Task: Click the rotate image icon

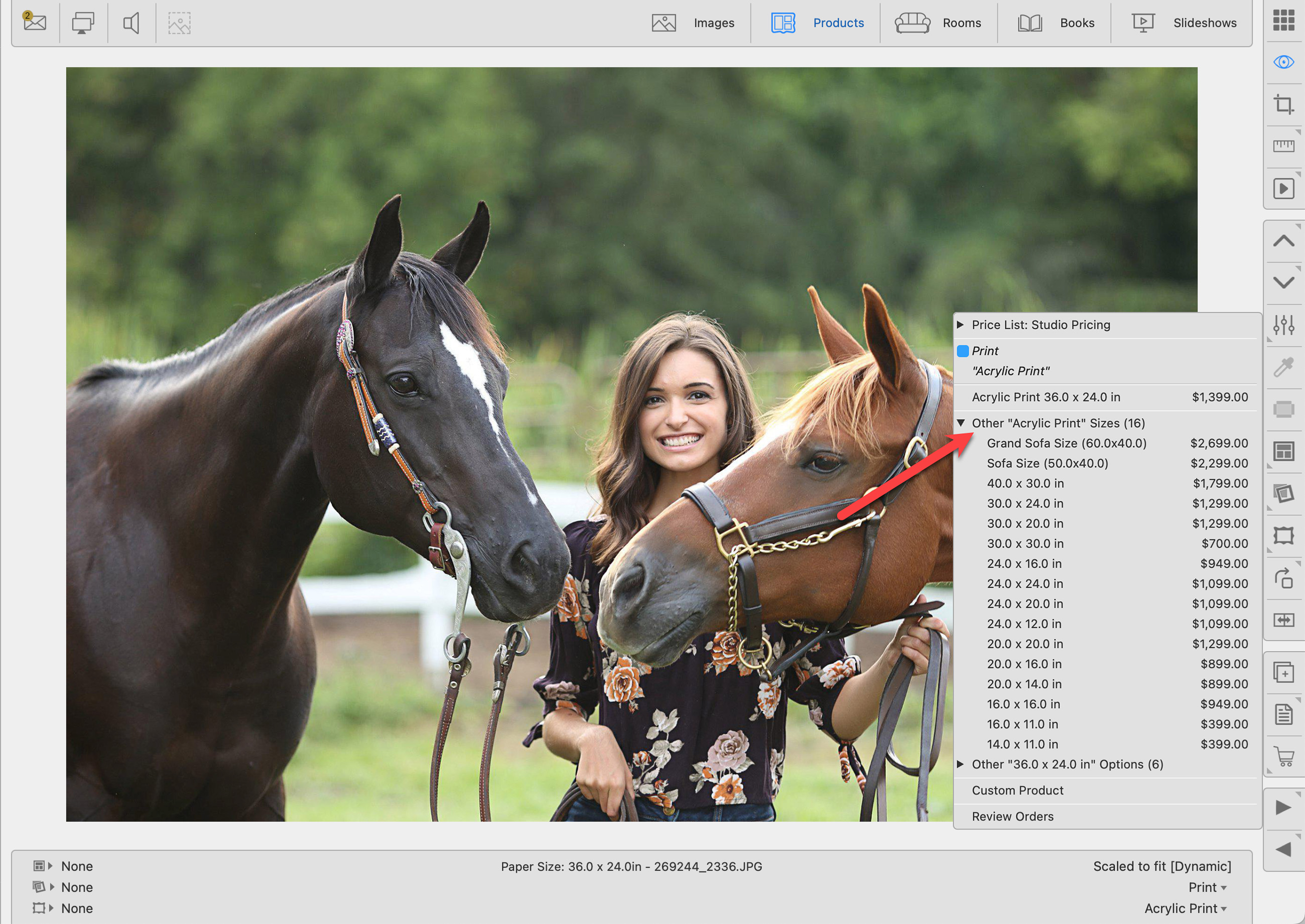Action: [1283, 578]
